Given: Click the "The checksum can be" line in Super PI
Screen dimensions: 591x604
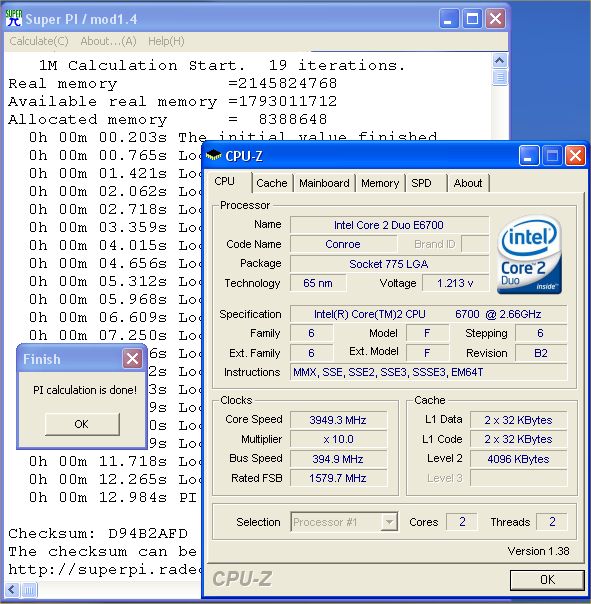Looking at the screenshot, I should point(102,551).
